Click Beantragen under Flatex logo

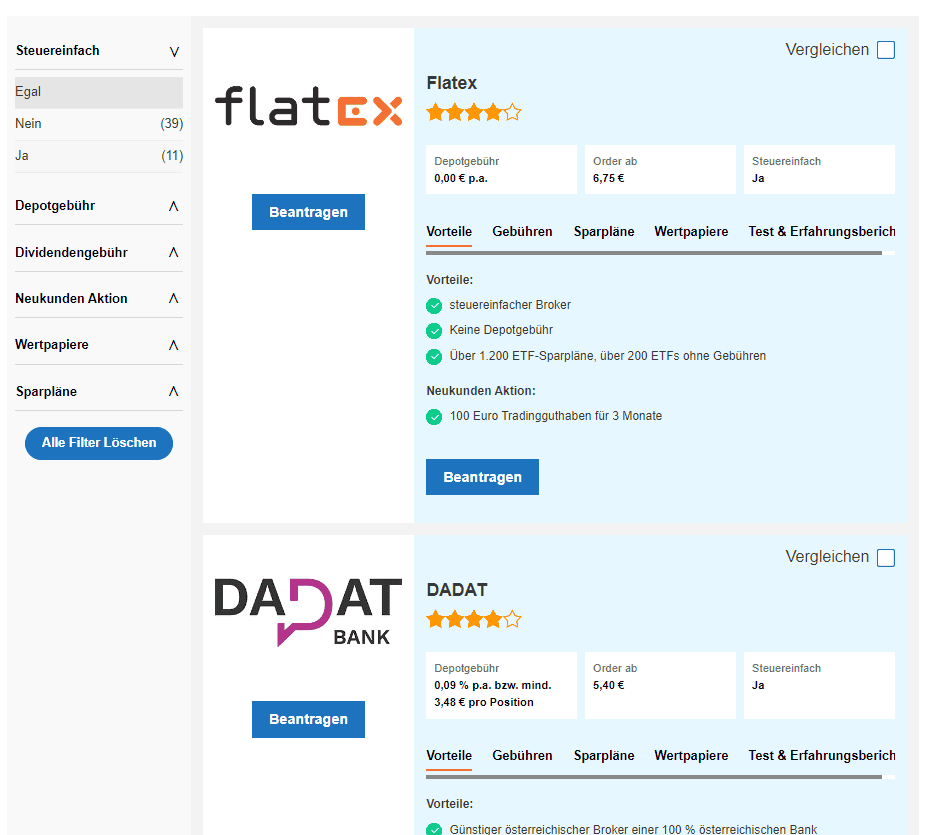point(308,212)
